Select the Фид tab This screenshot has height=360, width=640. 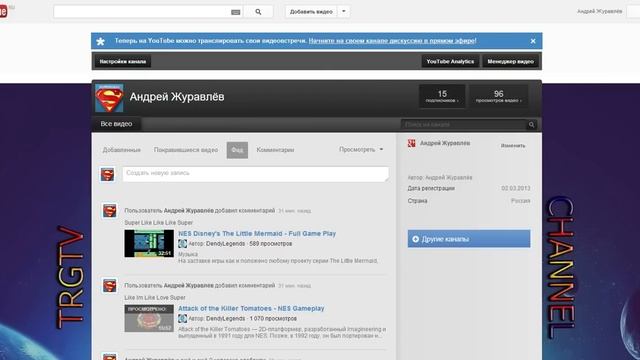click(237, 150)
